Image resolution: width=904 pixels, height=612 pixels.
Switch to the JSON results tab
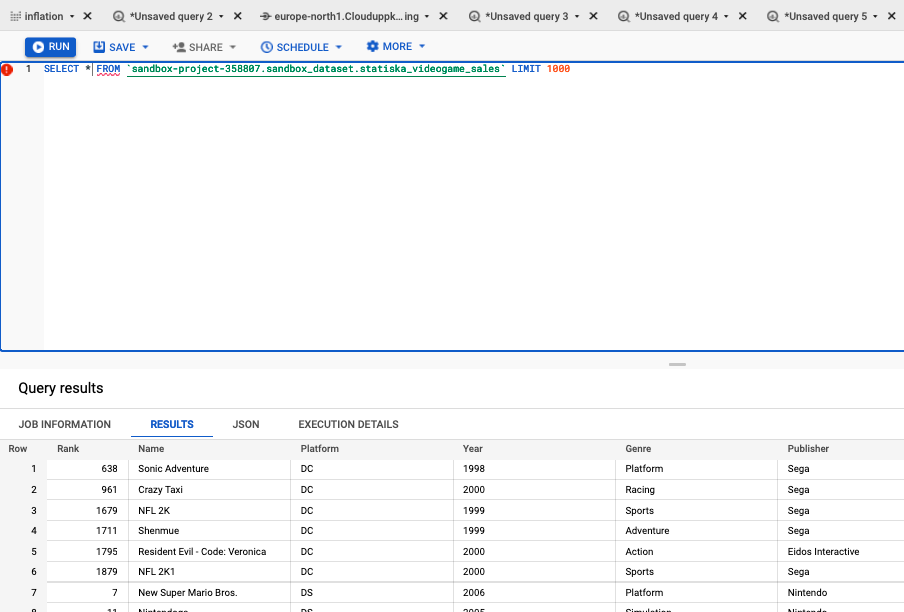click(x=246, y=424)
